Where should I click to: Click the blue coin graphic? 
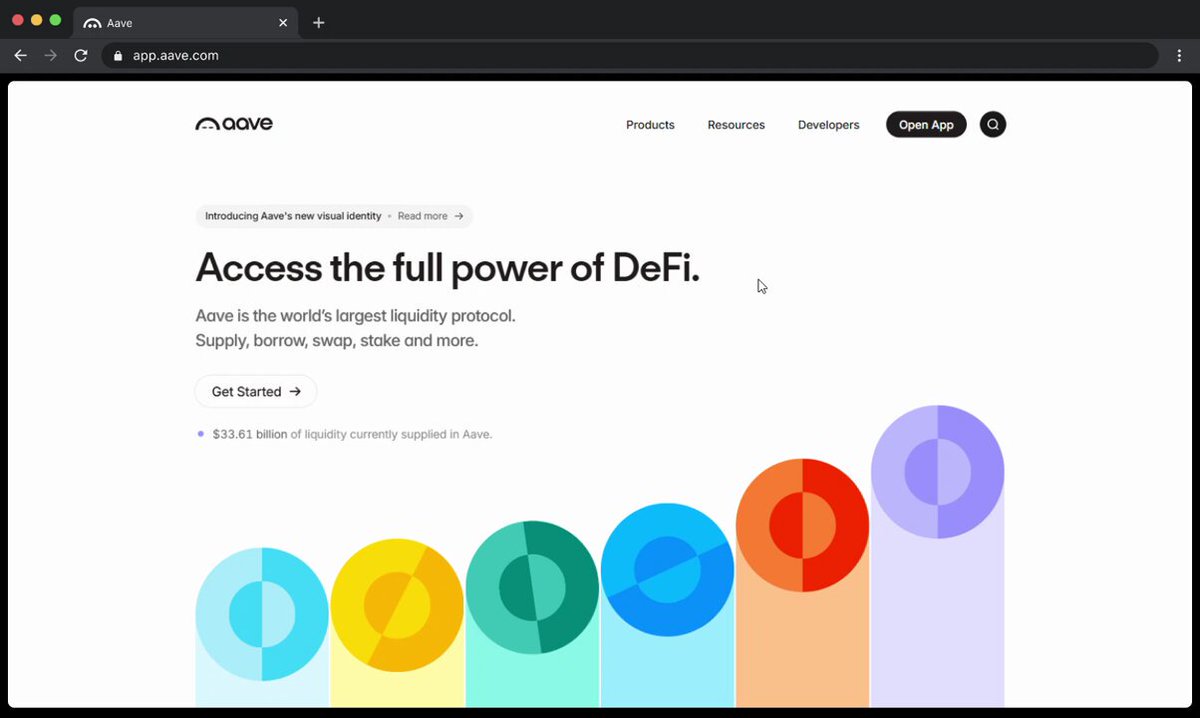click(x=667, y=569)
